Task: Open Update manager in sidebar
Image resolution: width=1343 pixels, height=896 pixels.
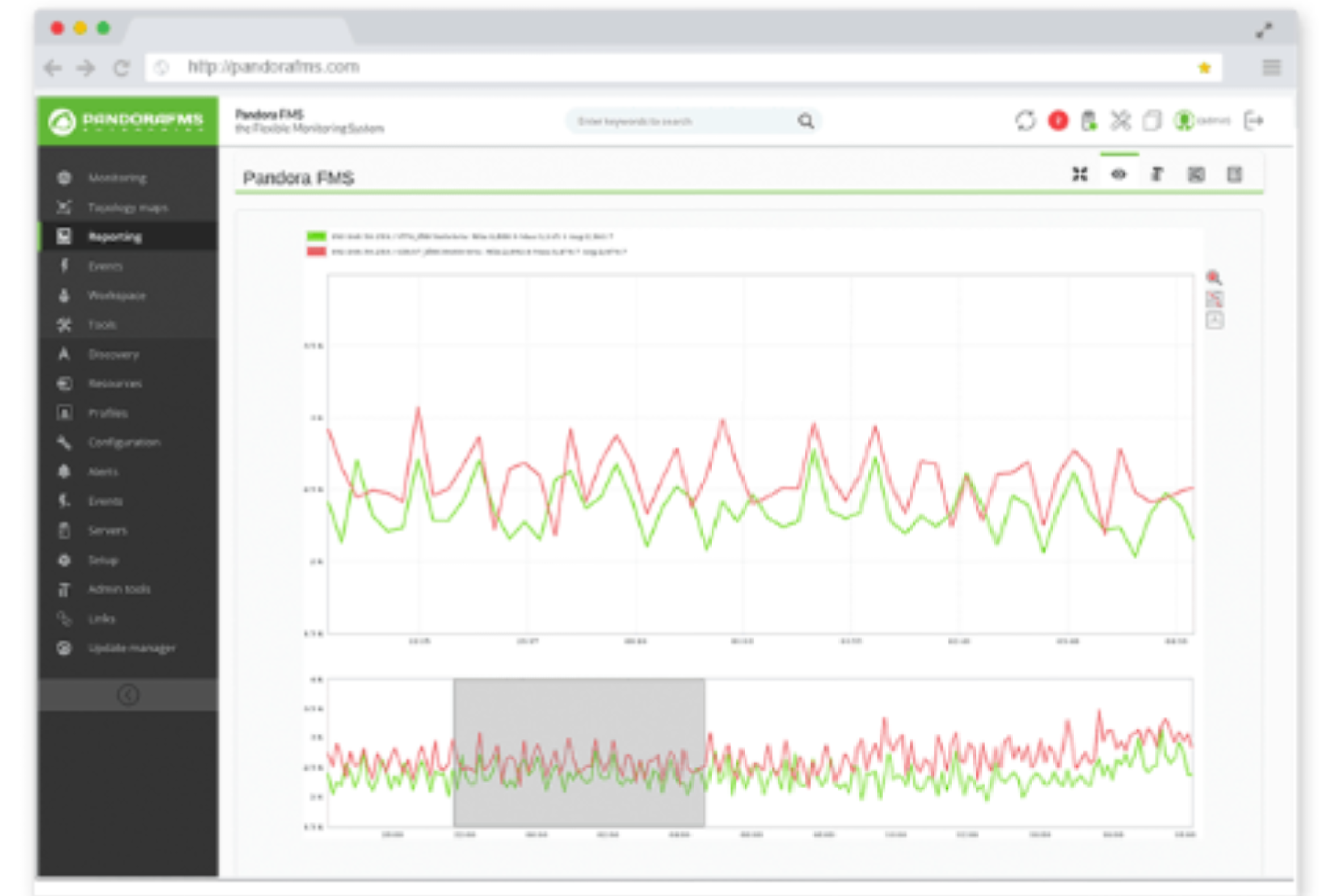Action: [128, 648]
